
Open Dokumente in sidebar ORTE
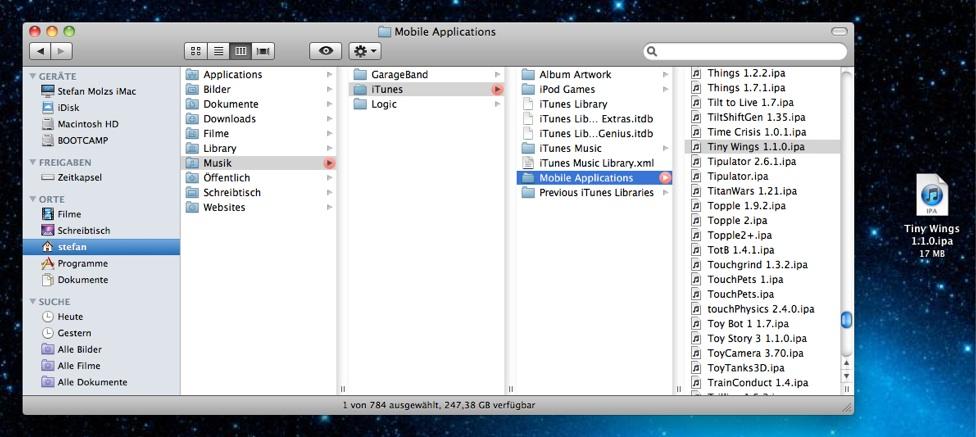101,280
